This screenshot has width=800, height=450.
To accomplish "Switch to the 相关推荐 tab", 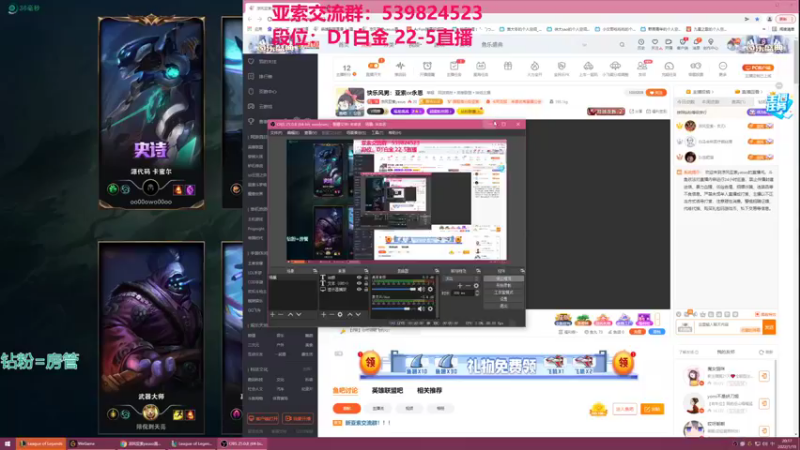I will (x=430, y=390).
